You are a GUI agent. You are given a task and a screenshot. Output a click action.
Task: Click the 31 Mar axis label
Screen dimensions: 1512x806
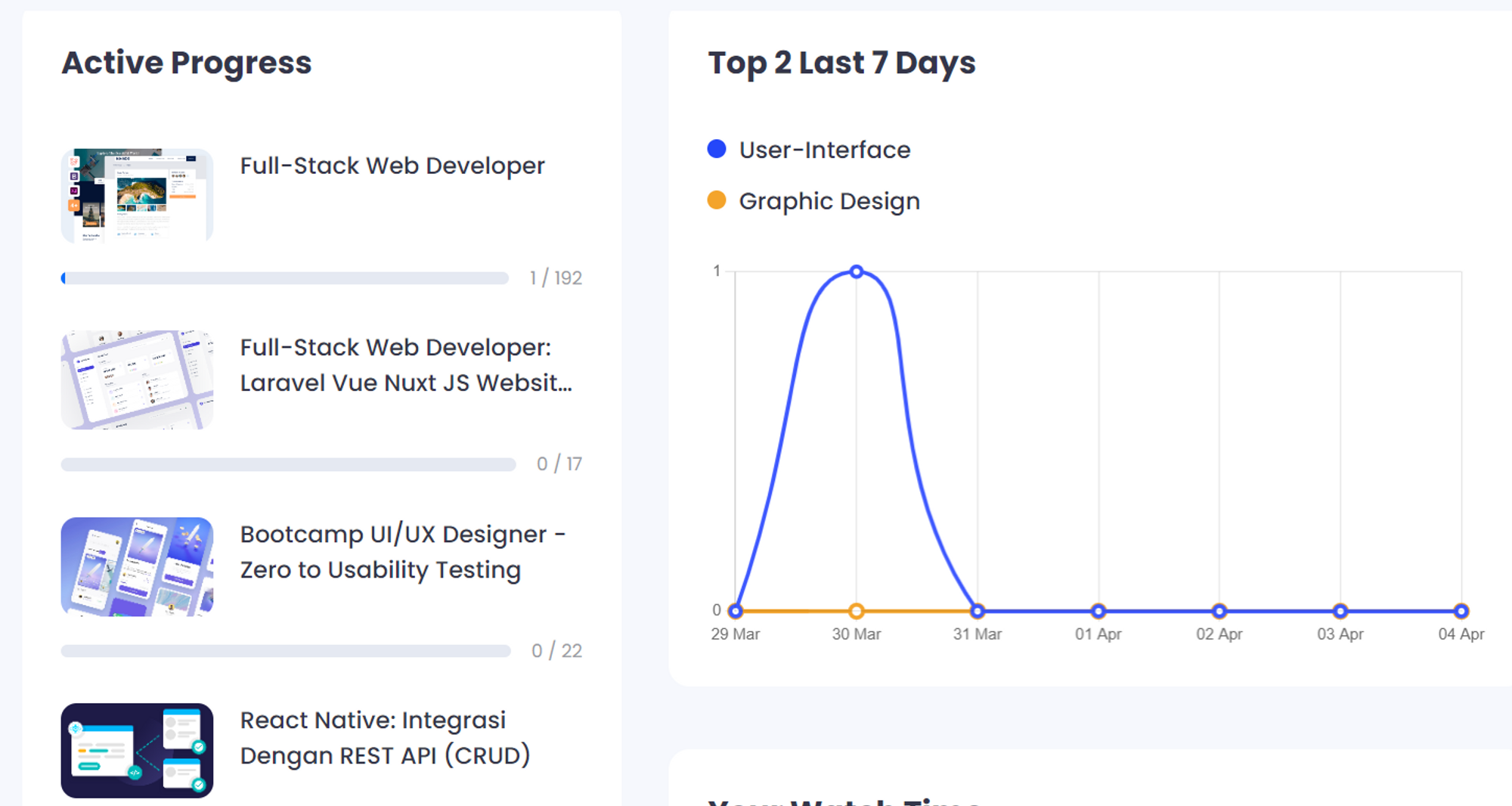pos(978,634)
